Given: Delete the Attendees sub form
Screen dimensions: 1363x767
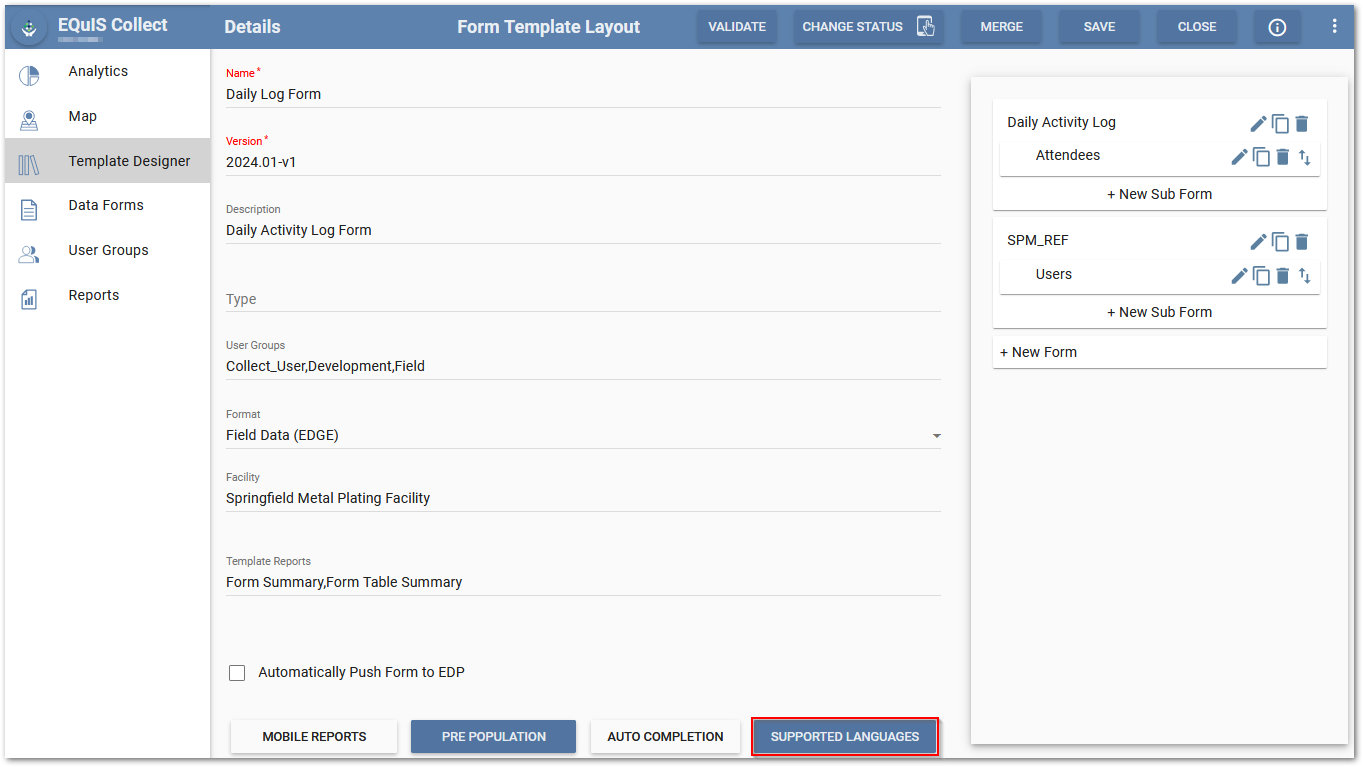Looking at the screenshot, I should click(1283, 157).
